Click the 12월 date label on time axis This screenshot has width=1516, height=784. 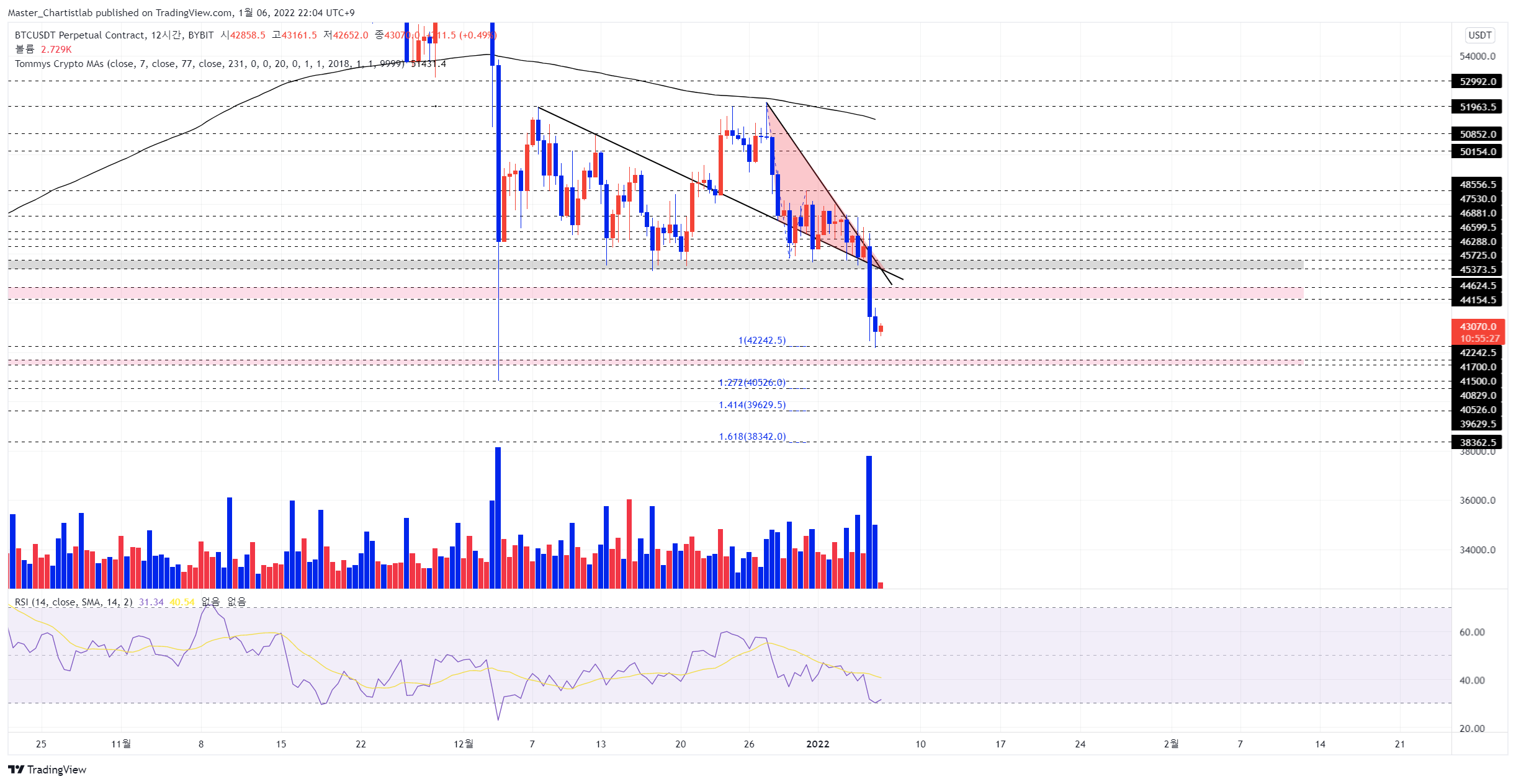pos(464,744)
